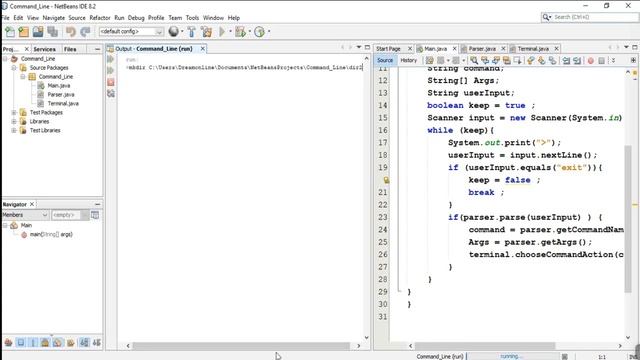Screen dimensions: 640x360
Task: Click the Undo arrow icon
Action: [x=71, y=31]
